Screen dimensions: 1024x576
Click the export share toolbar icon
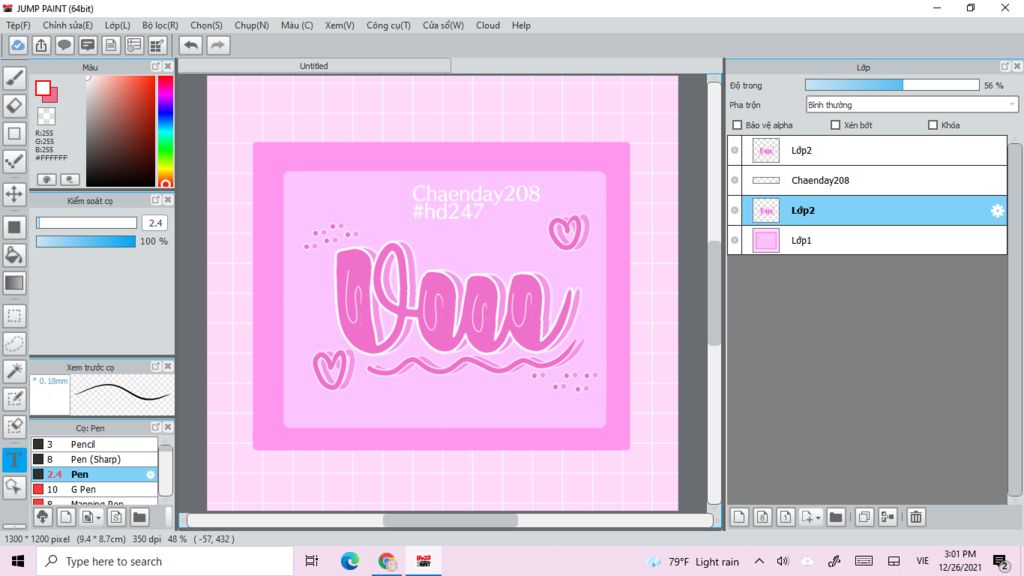[x=41, y=45]
